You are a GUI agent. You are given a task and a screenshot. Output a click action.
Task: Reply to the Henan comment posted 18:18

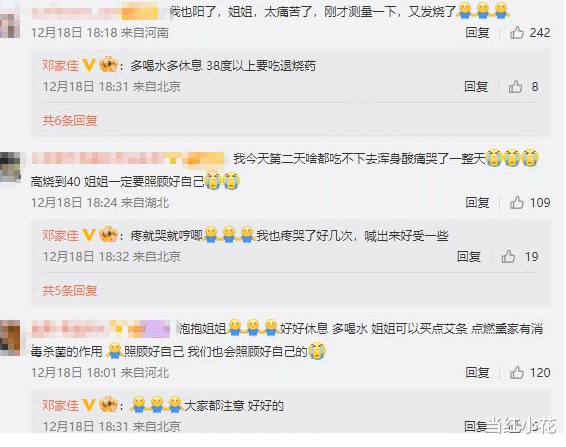477,33
